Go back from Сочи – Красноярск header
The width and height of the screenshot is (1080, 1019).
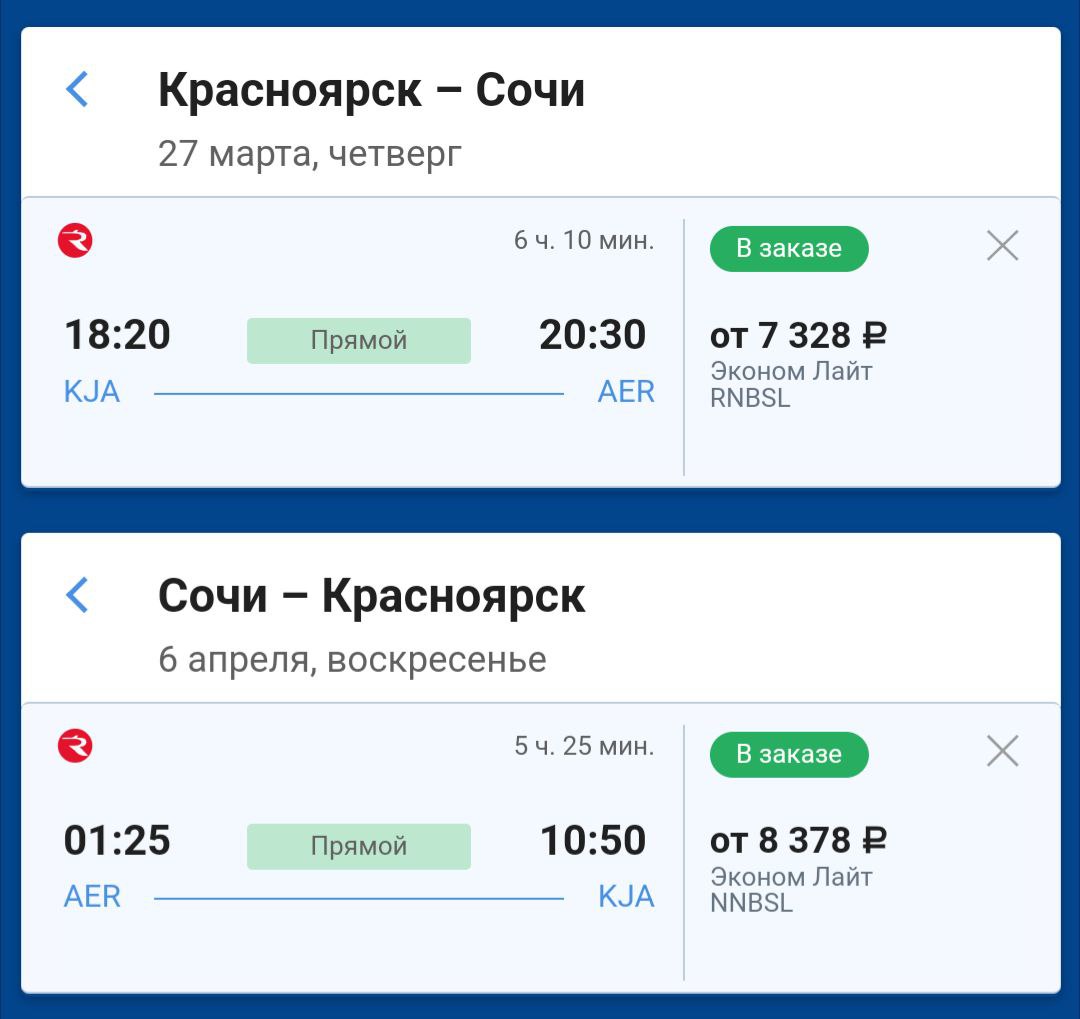tap(77, 596)
